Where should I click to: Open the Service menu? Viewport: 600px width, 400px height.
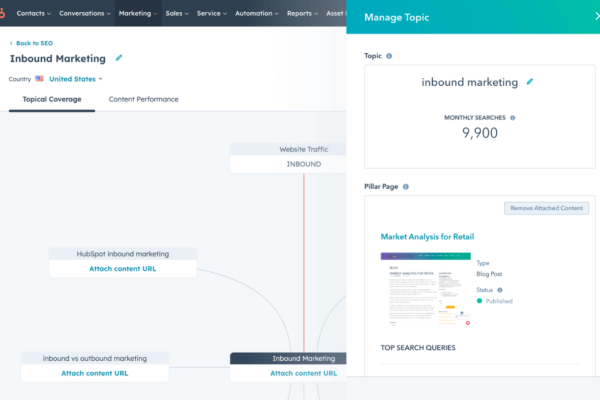point(212,13)
